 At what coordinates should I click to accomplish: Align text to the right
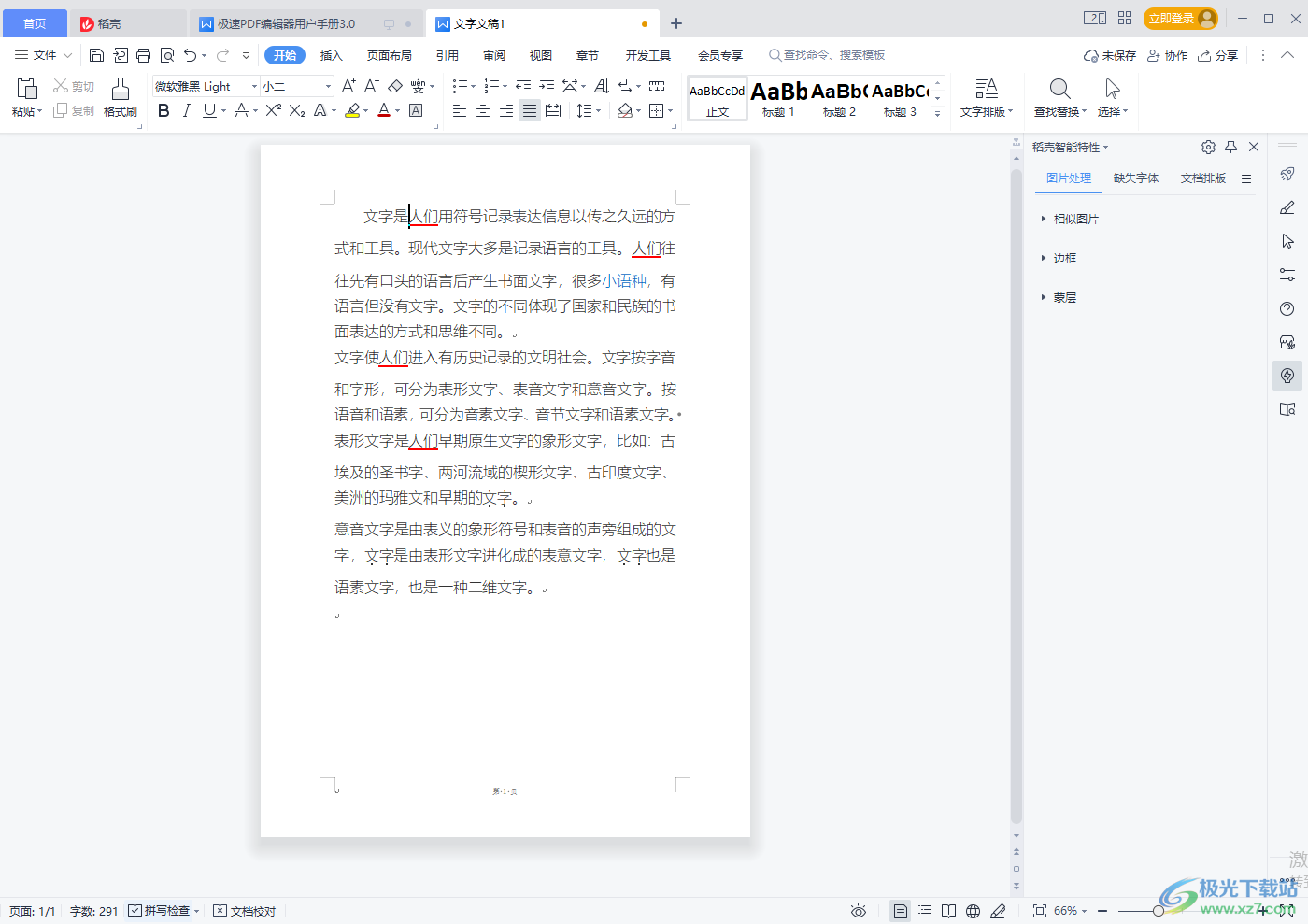pyautogui.click(x=506, y=110)
